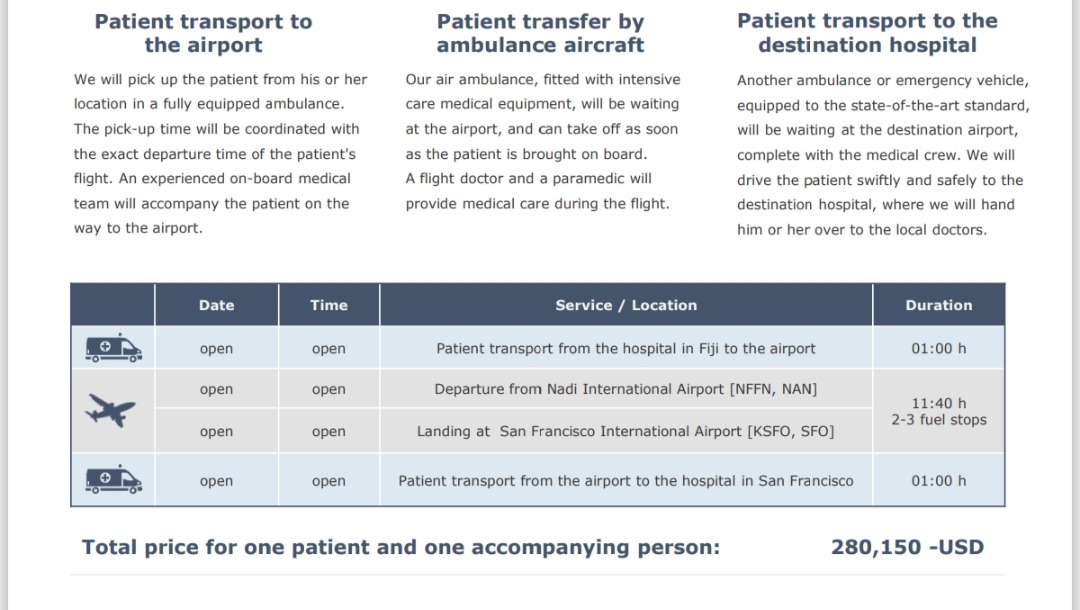
Task: Click the Service / Location column header
Action: 626,305
